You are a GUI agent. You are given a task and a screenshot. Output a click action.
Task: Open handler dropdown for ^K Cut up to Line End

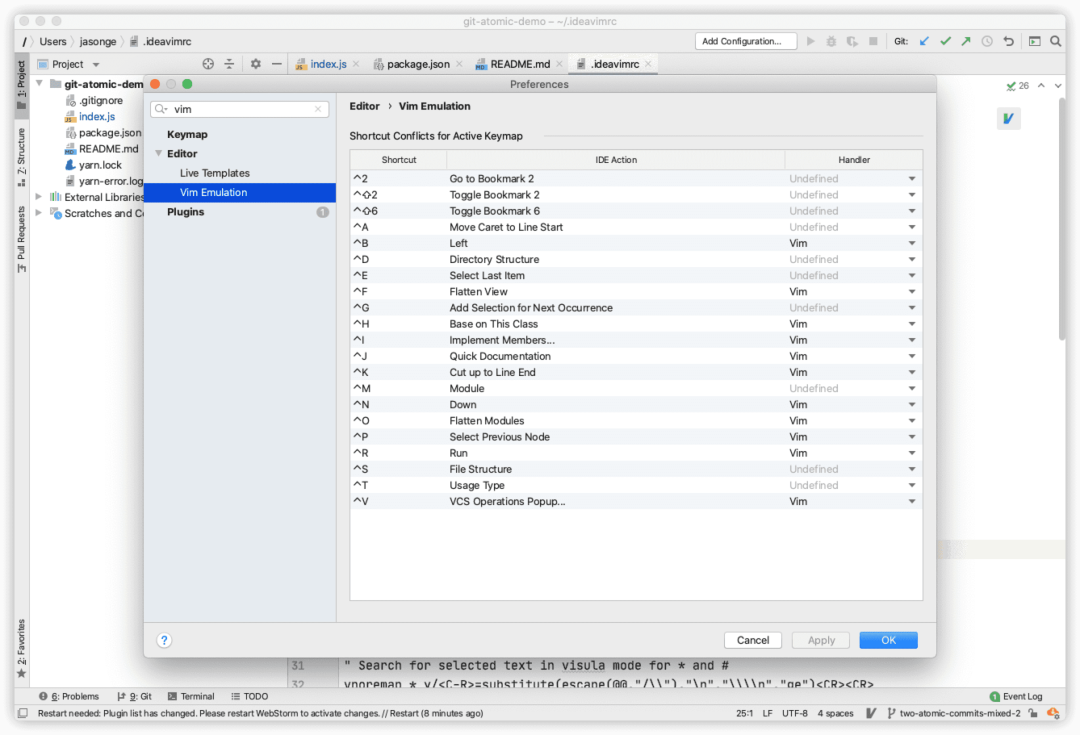point(911,373)
